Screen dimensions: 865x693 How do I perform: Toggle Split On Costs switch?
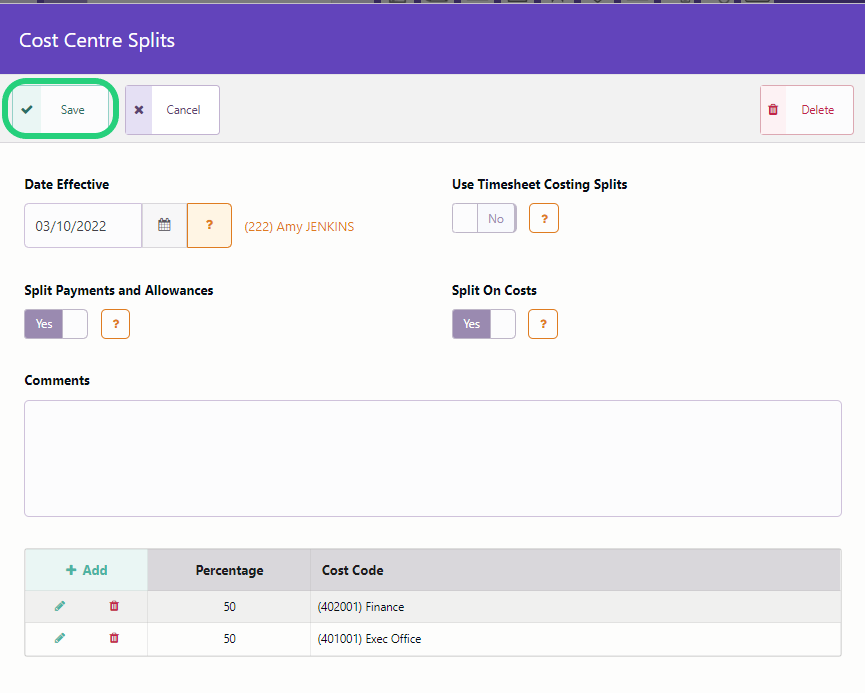484,324
